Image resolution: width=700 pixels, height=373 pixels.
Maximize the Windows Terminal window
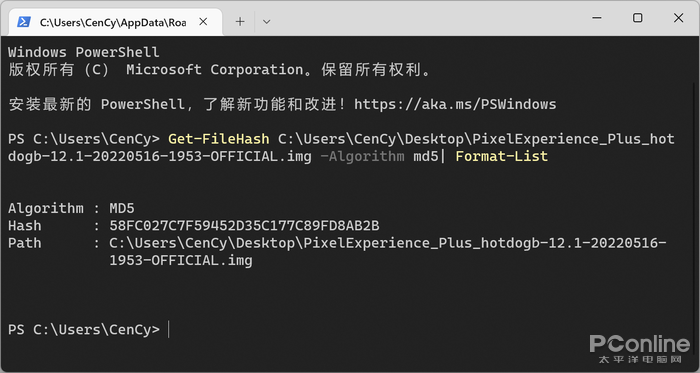(638, 18)
